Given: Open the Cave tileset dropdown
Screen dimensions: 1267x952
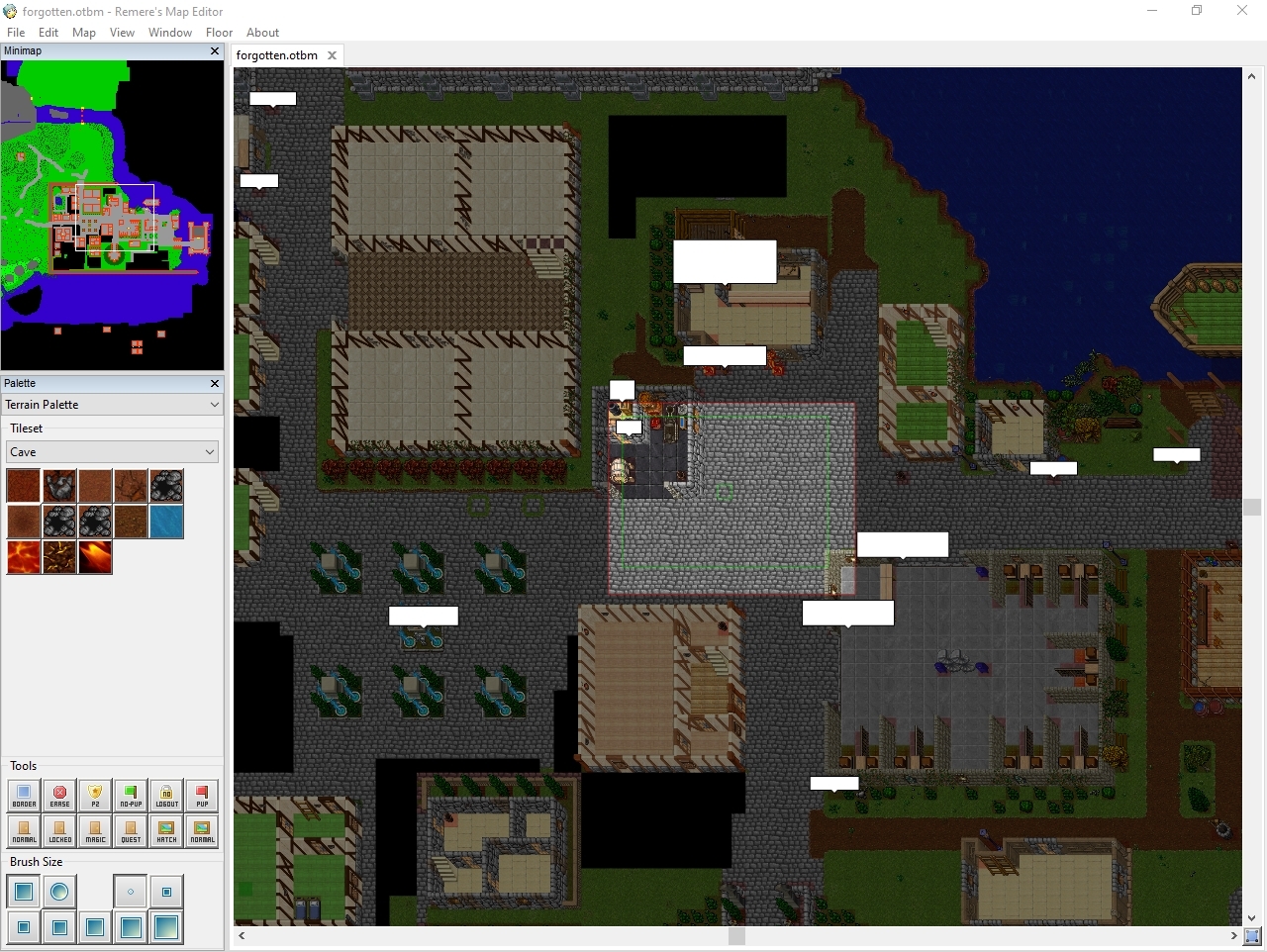Looking at the screenshot, I should pos(113,452).
